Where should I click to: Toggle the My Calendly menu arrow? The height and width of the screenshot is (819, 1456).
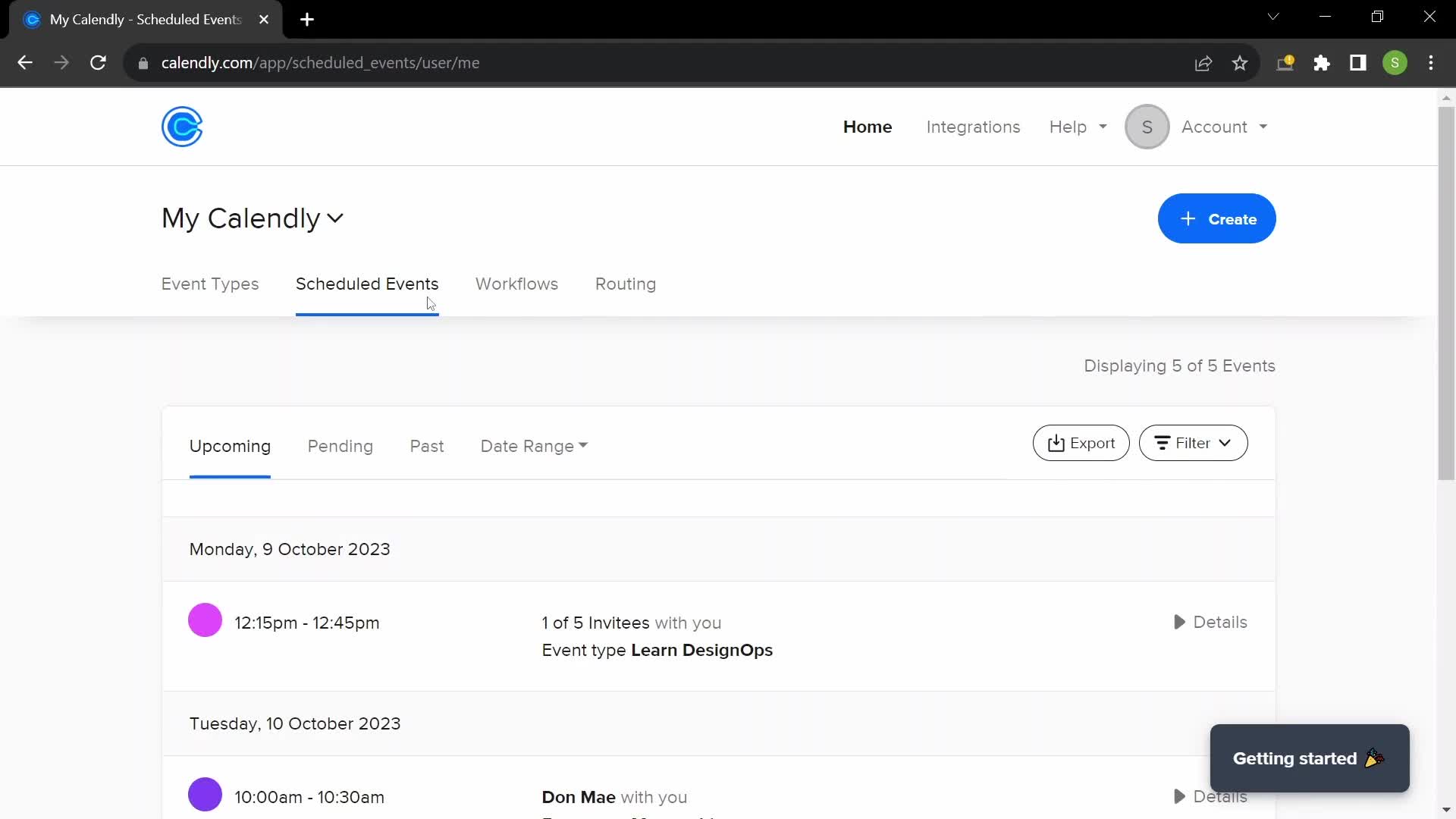[337, 218]
